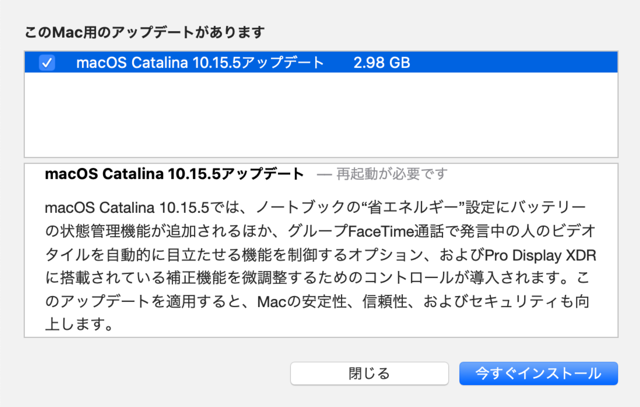This screenshot has width=640, height=407.
Task: Click the empty area of the update list
Action: click(321, 114)
